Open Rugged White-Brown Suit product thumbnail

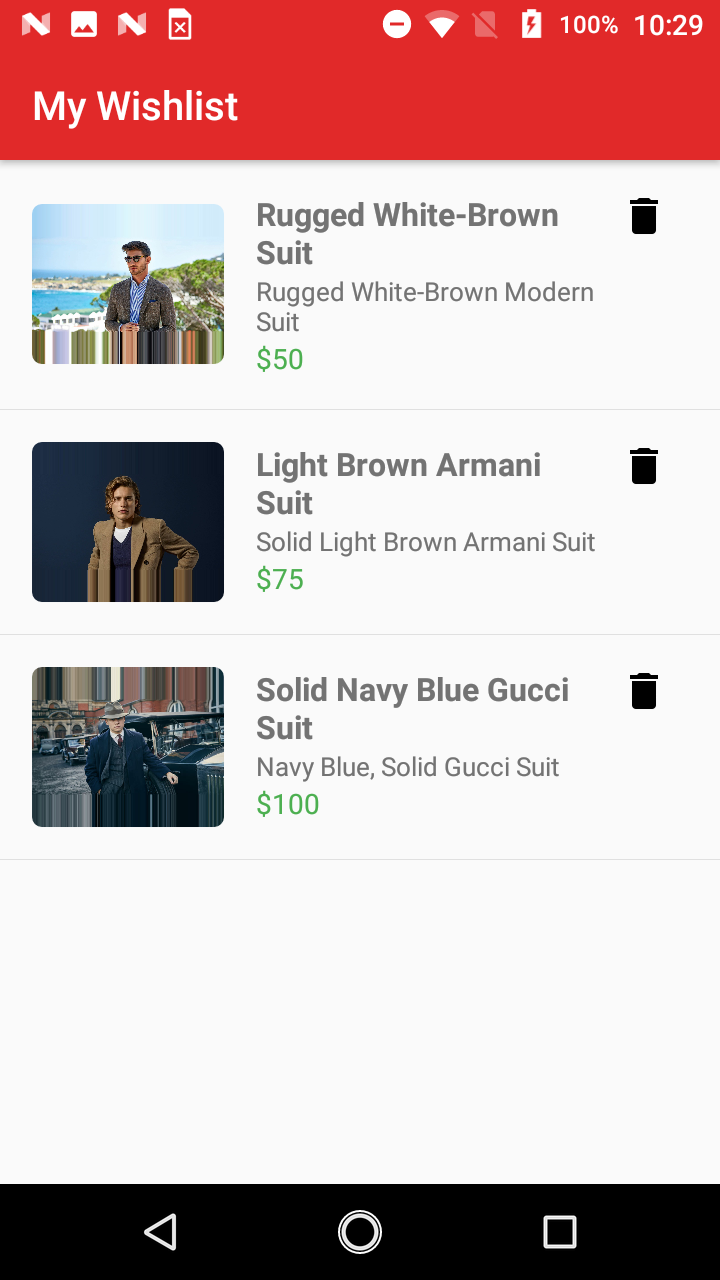pyautogui.click(x=128, y=284)
